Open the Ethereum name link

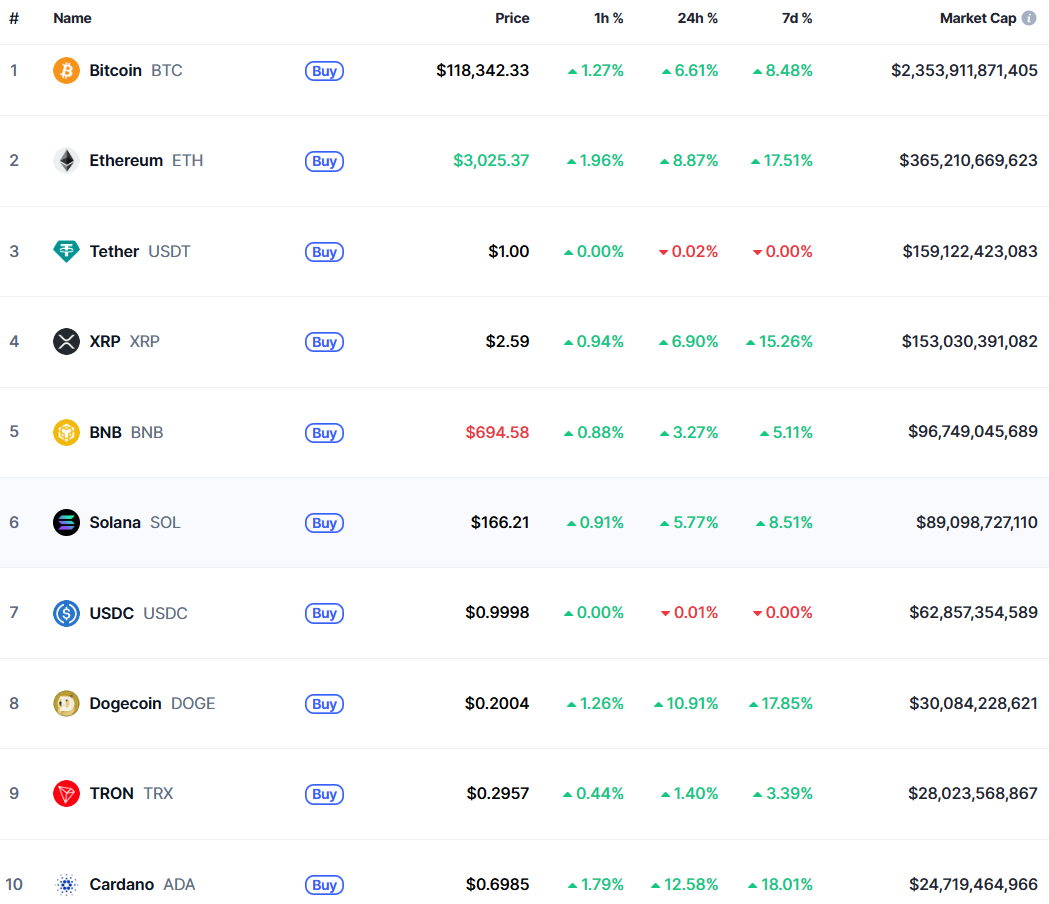126,161
